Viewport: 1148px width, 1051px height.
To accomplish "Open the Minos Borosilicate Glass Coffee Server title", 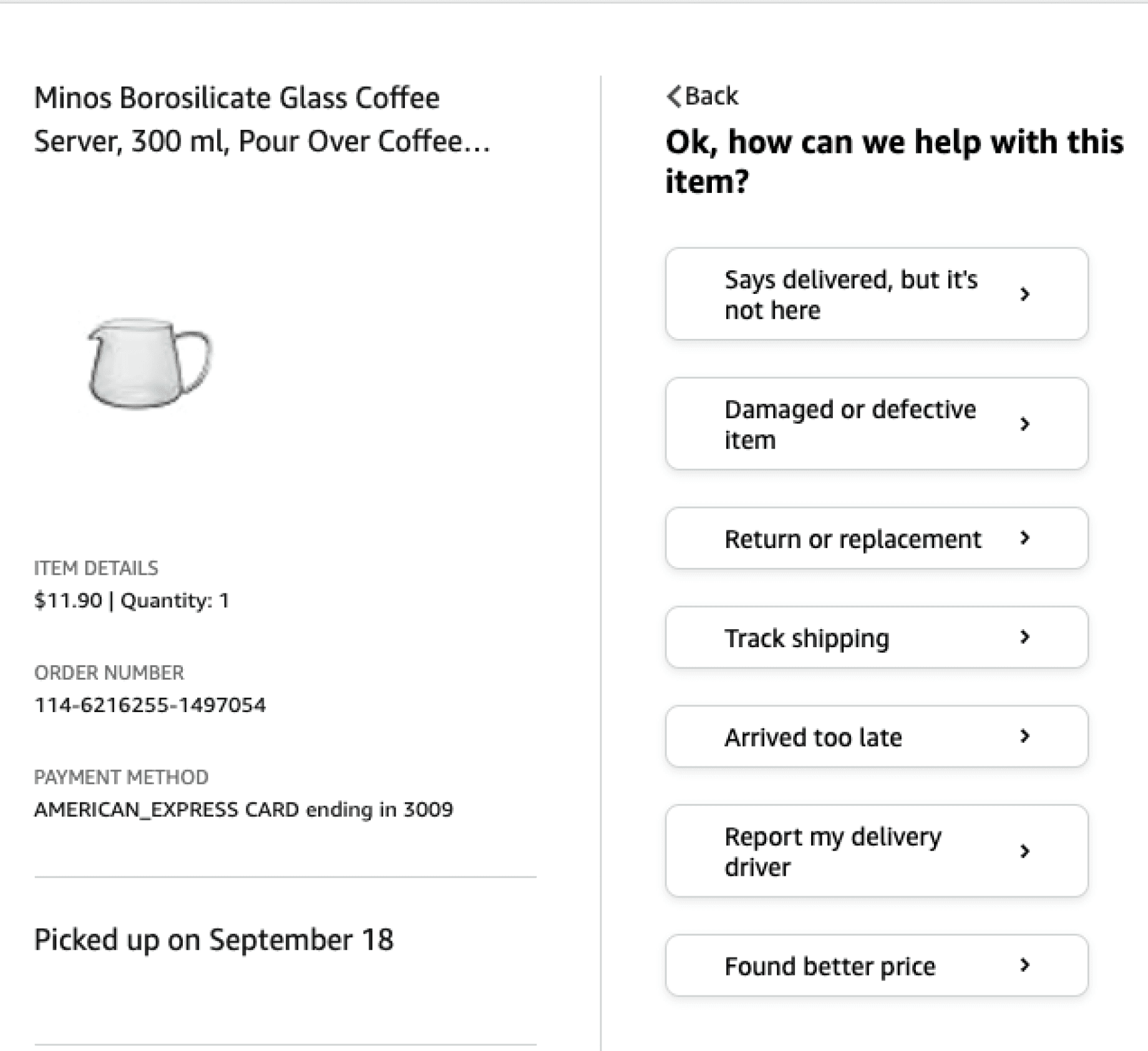I will [262, 119].
